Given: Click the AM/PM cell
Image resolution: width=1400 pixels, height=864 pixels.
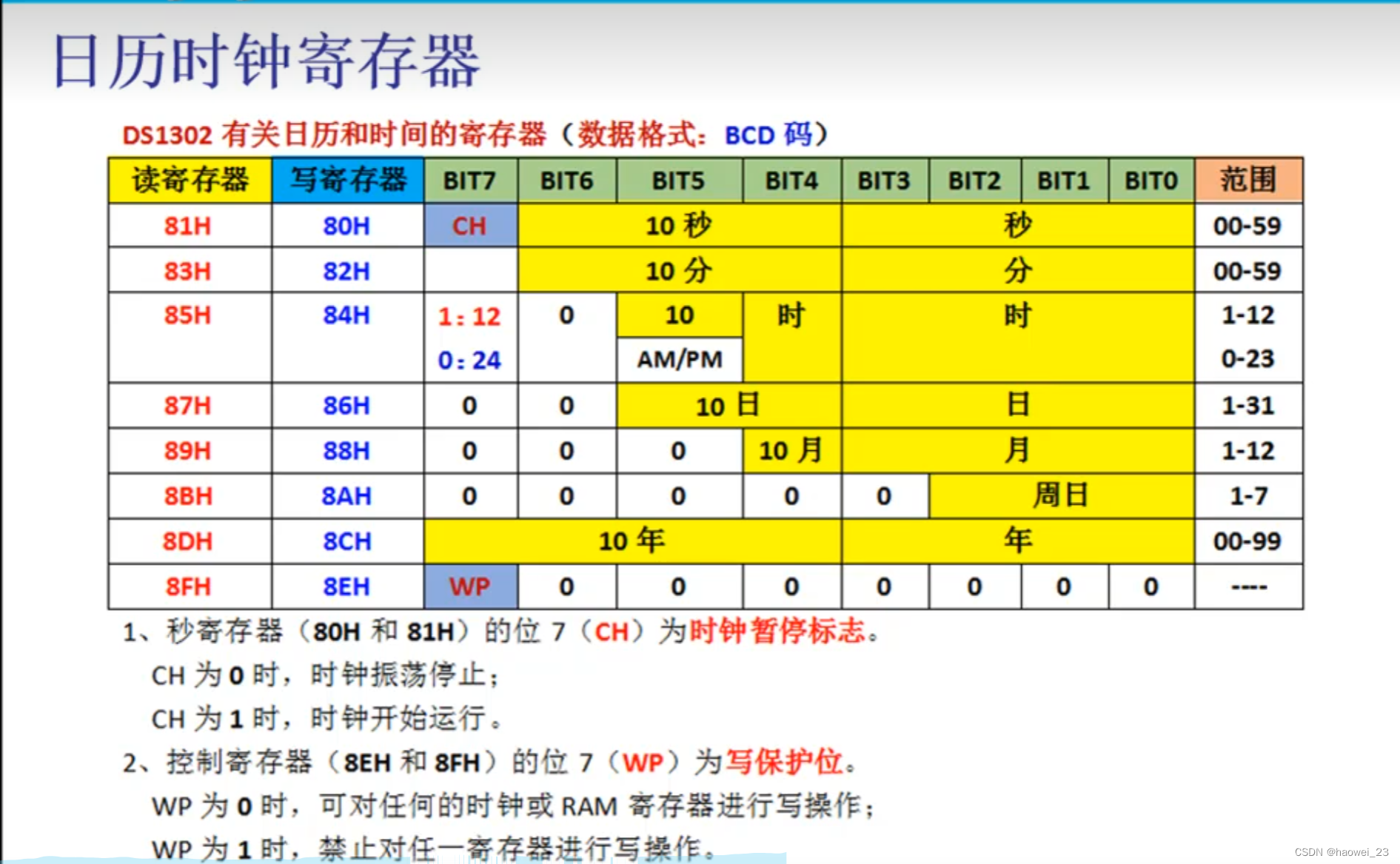Looking at the screenshot, I should (x=680, y=360).
